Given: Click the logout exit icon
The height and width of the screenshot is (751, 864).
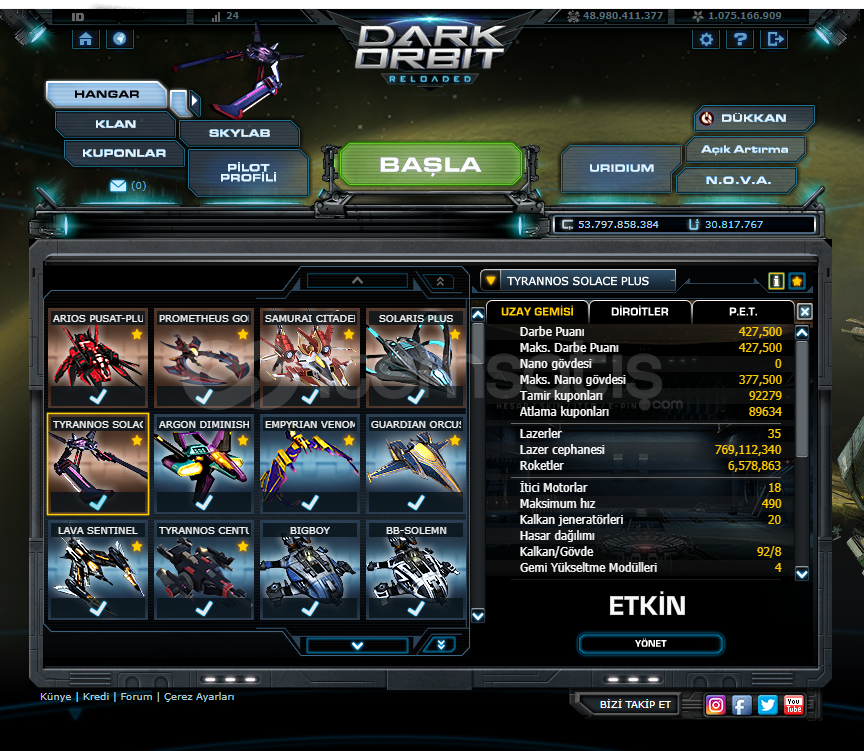Looking at the screenshot, I should pyautogui.click(x=774, y=39).
